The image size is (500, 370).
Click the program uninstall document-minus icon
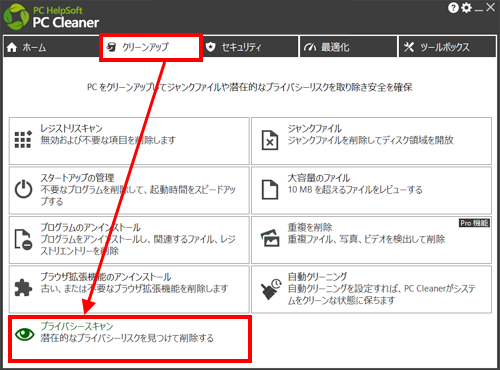[x=24, y=239]
